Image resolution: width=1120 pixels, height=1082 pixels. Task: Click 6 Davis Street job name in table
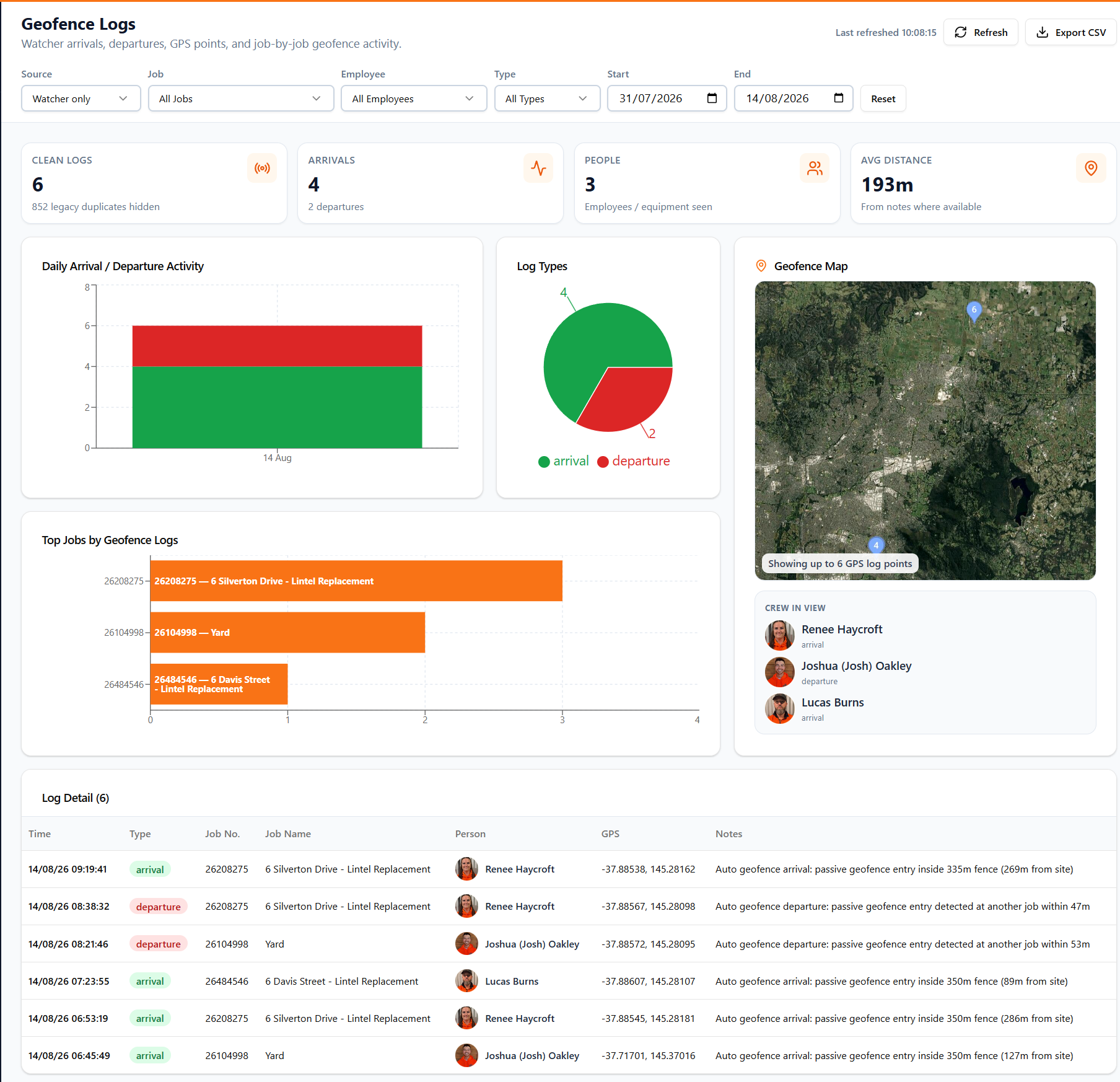click(342, 981)
